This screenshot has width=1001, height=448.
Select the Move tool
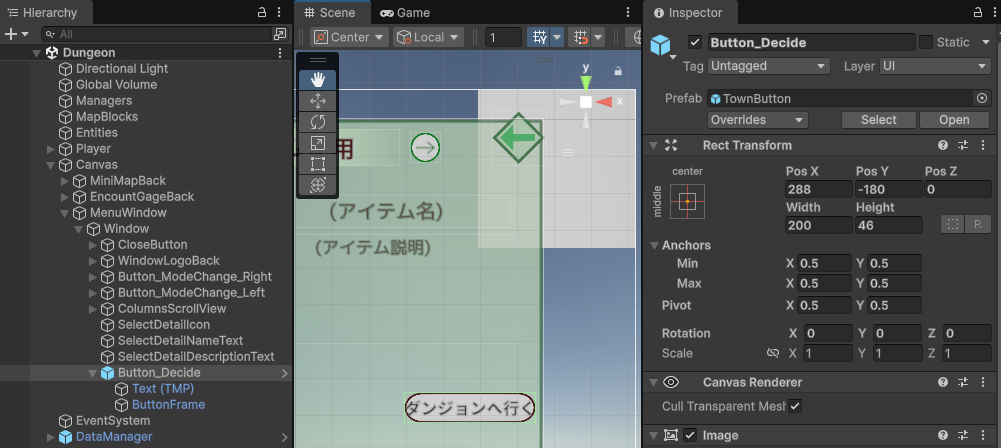click(x=318, y=101)
